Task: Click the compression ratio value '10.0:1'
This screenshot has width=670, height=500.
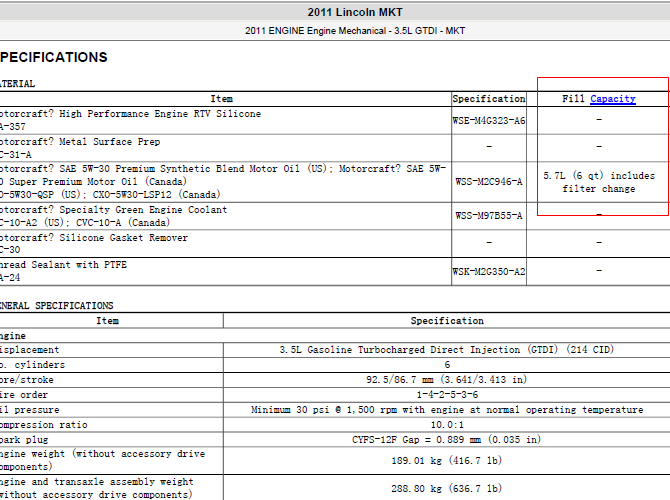Action: coord(447,425)
